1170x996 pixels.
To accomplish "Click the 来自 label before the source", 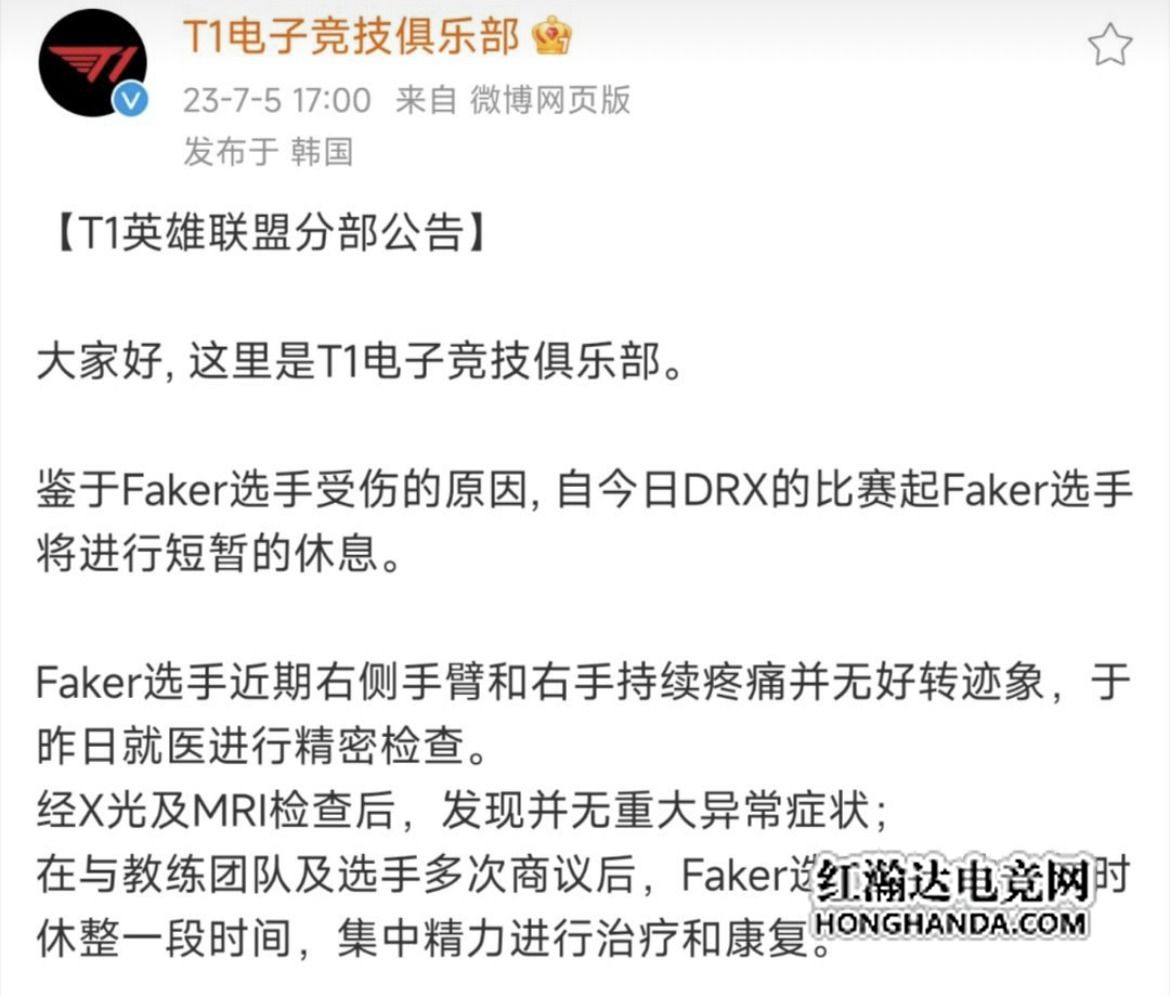I will click(426, 100).
